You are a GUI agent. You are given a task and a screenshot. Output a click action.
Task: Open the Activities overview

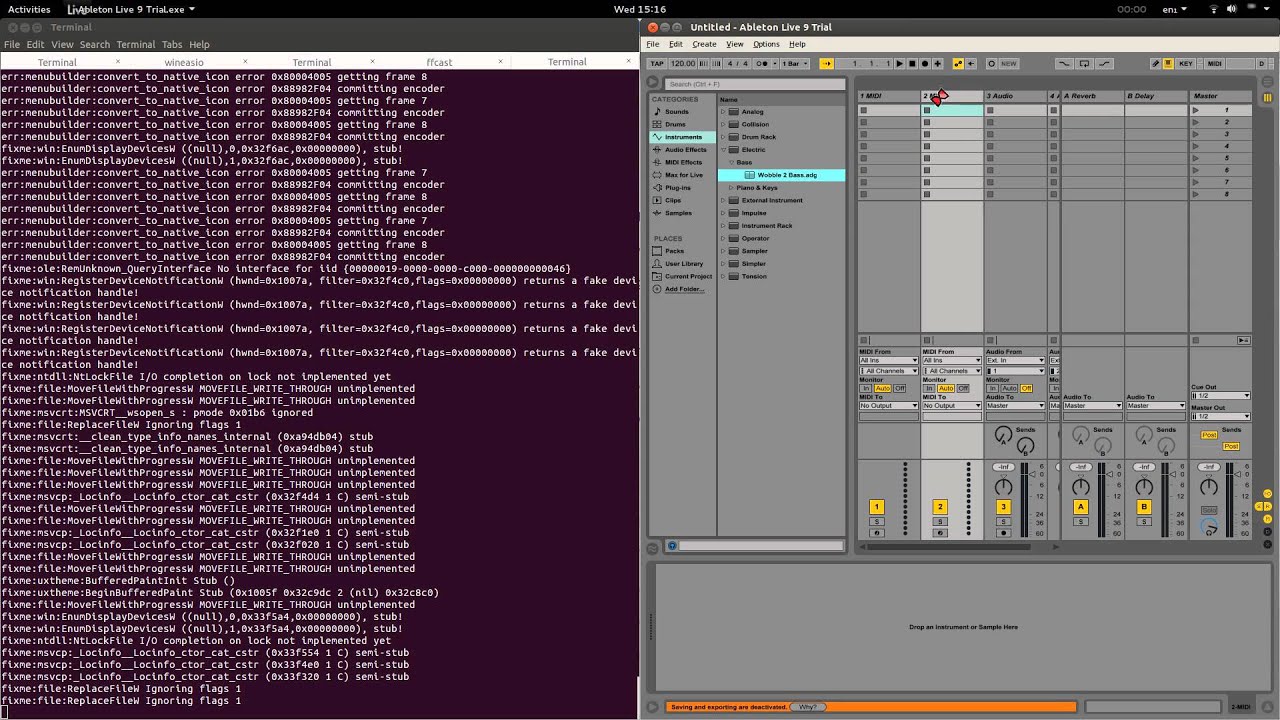29,8
